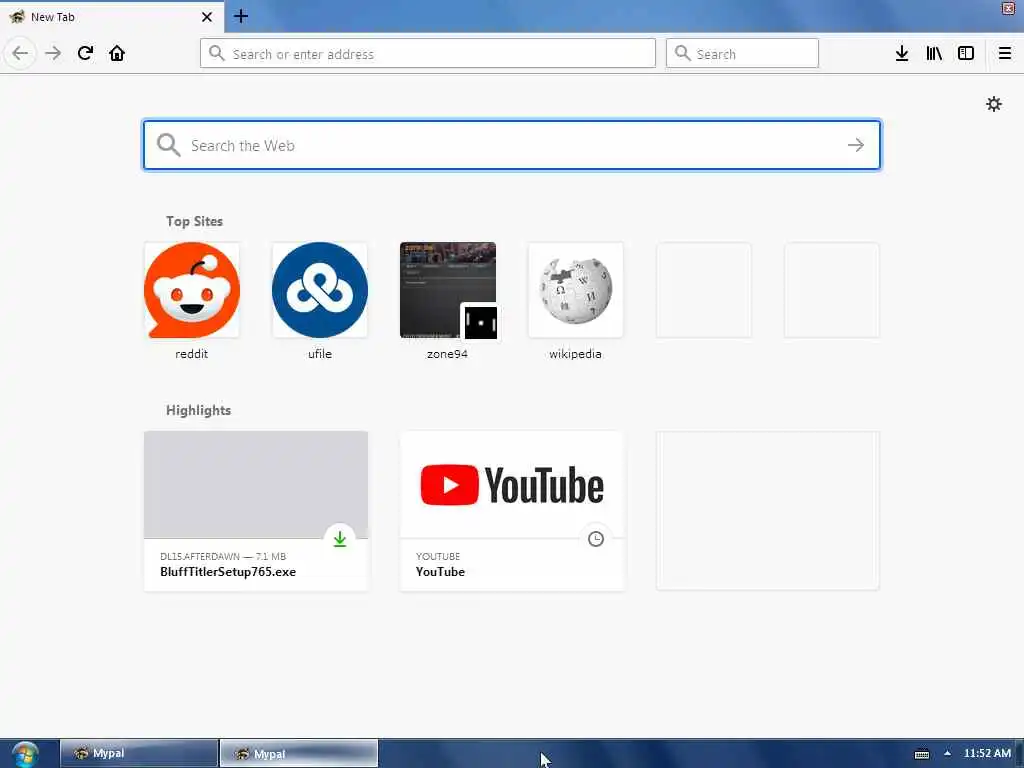
Task: Select the New Tab tab
Action: point(112,17)
